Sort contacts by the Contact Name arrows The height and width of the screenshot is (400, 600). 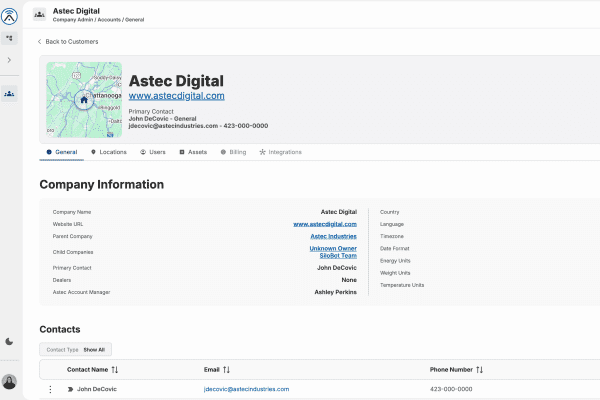[114, 369]
